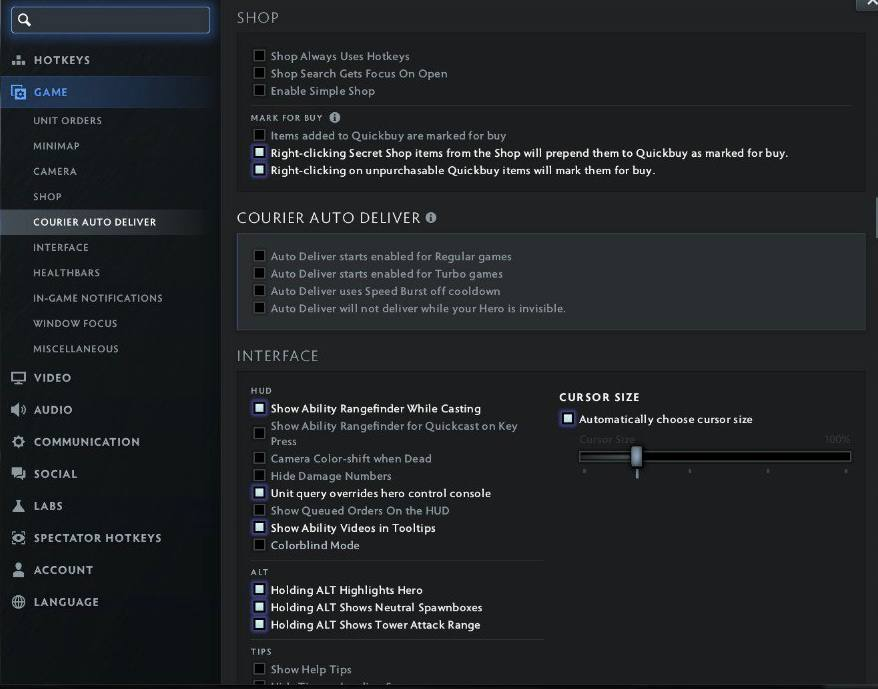Uncheck Holding ALT Shows Tower Attack Range
878x689 pixels.
260,625
